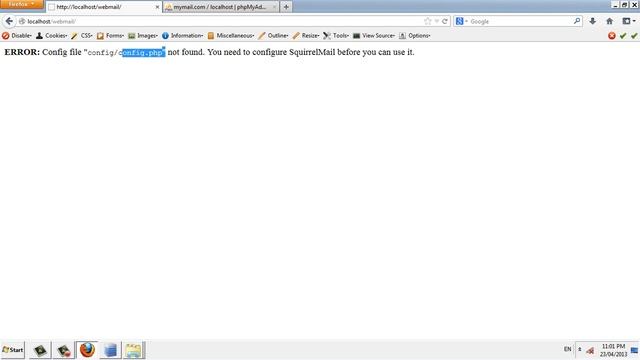This screenshot has width=640, height=360.
Task: Open the bookmarks menu toolbar icon
Action: click(x=629, y=21)
